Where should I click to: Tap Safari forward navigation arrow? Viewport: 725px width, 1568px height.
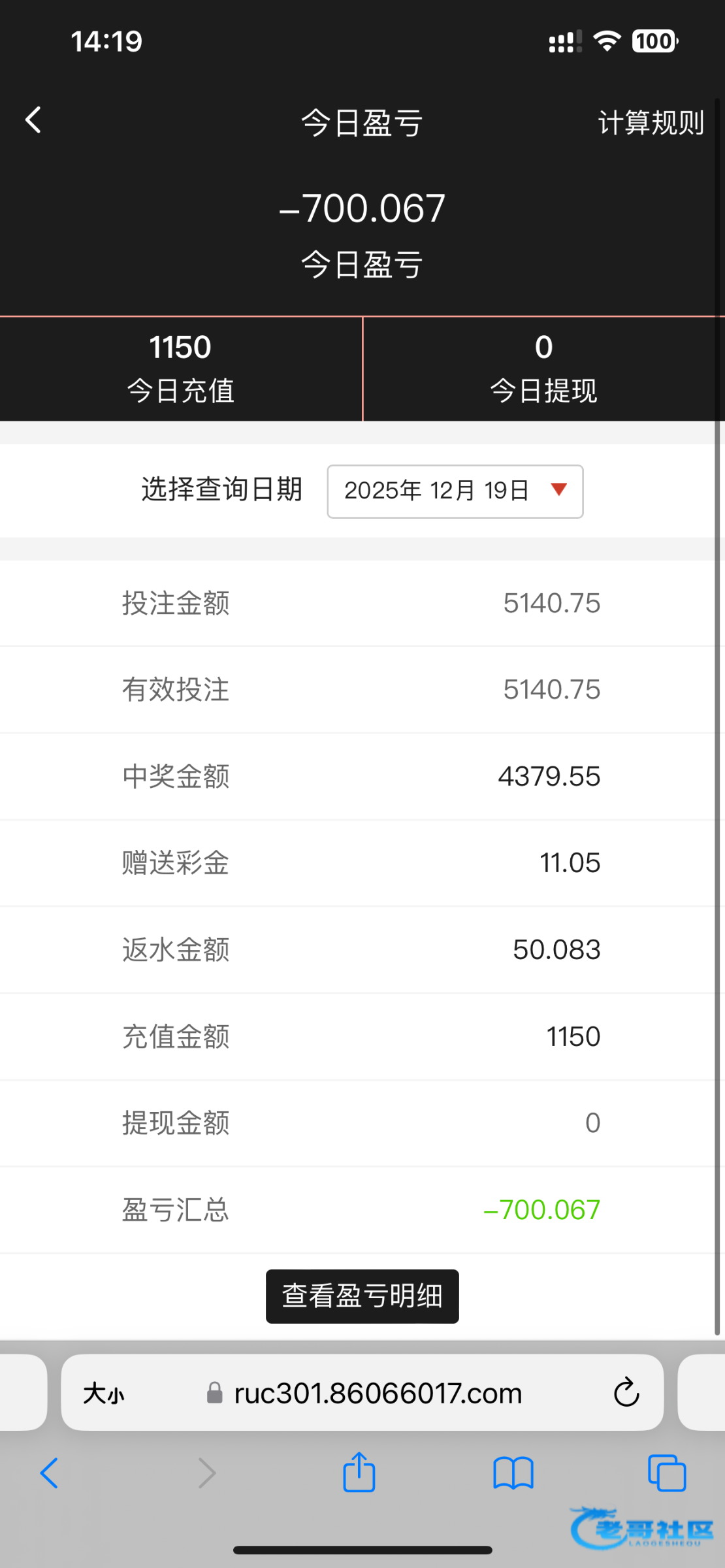tap(206, 1473)
